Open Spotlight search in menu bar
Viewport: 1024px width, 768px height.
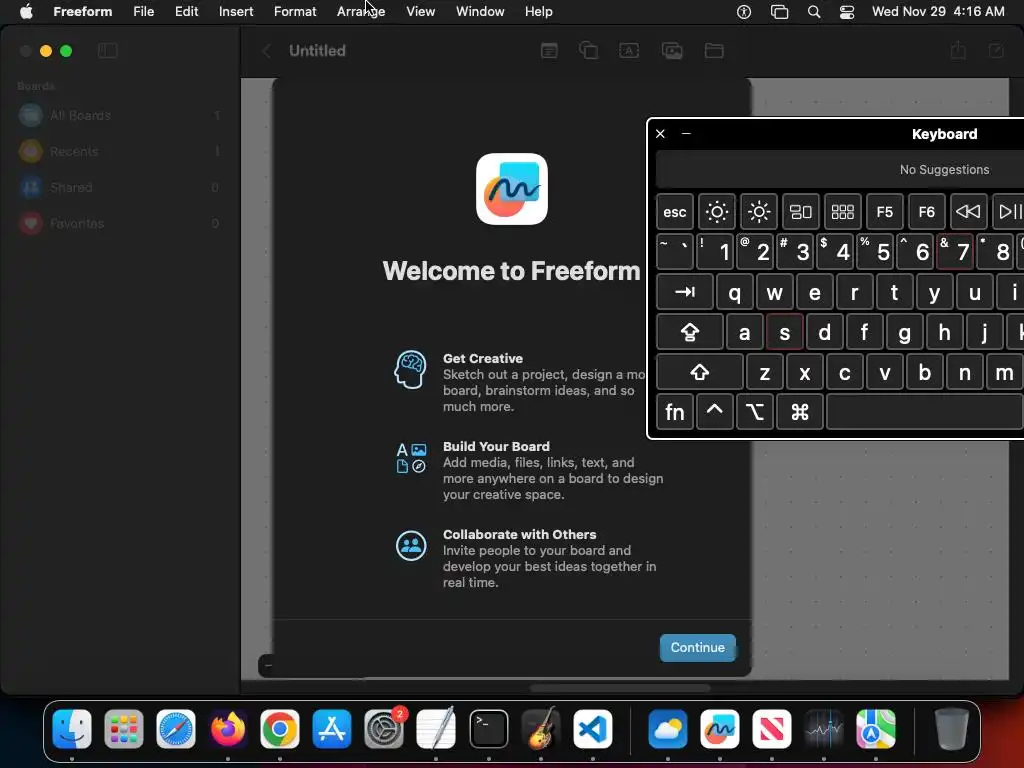pos(814,11)
